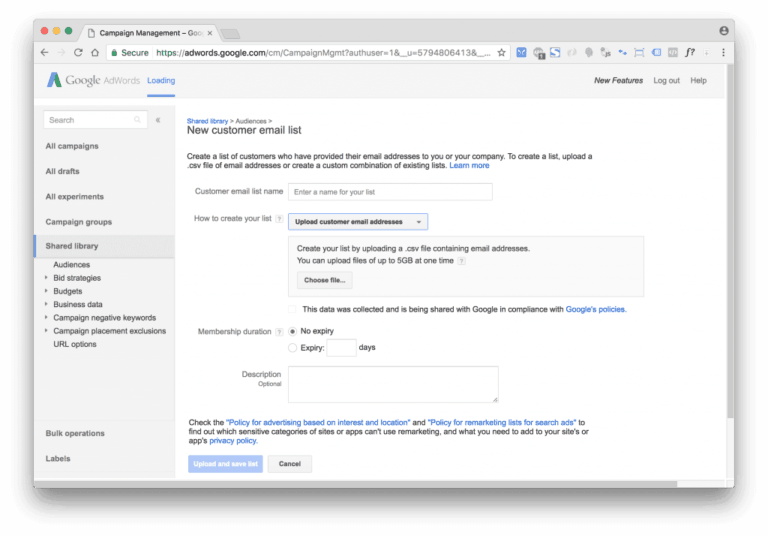This screenshot has width=768, height=536.
Task: Open Bulk operations in sidebar
Action: tap(75, 433)
